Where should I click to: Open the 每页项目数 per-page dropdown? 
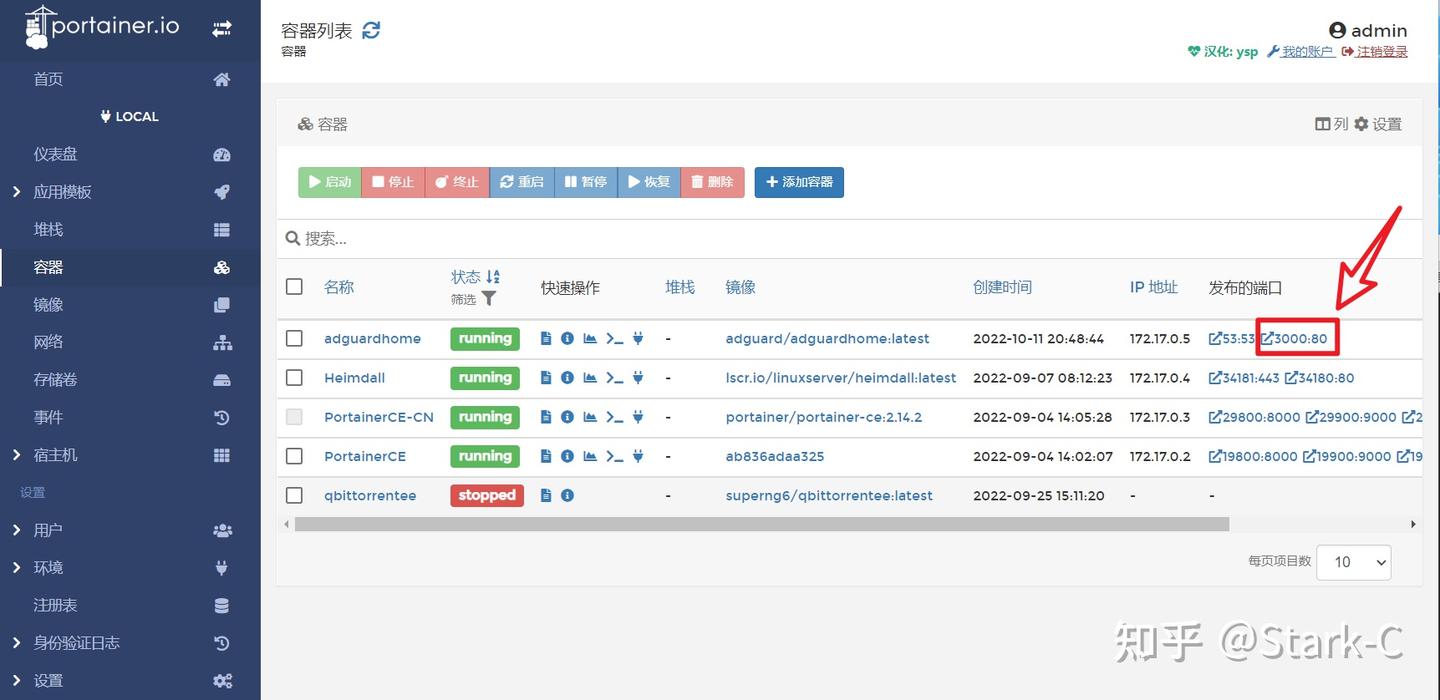pyautogui.click(x=1354, y=562)
